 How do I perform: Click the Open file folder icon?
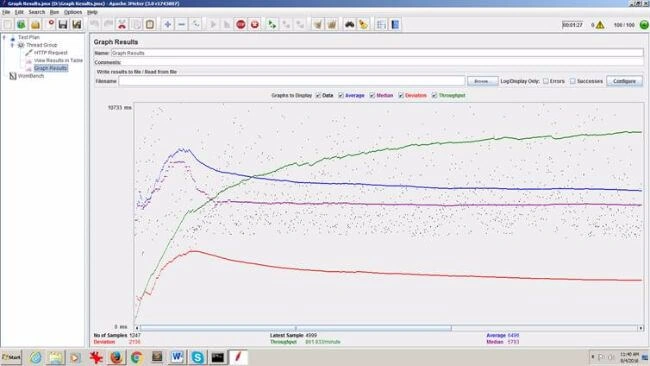point(36,24)
